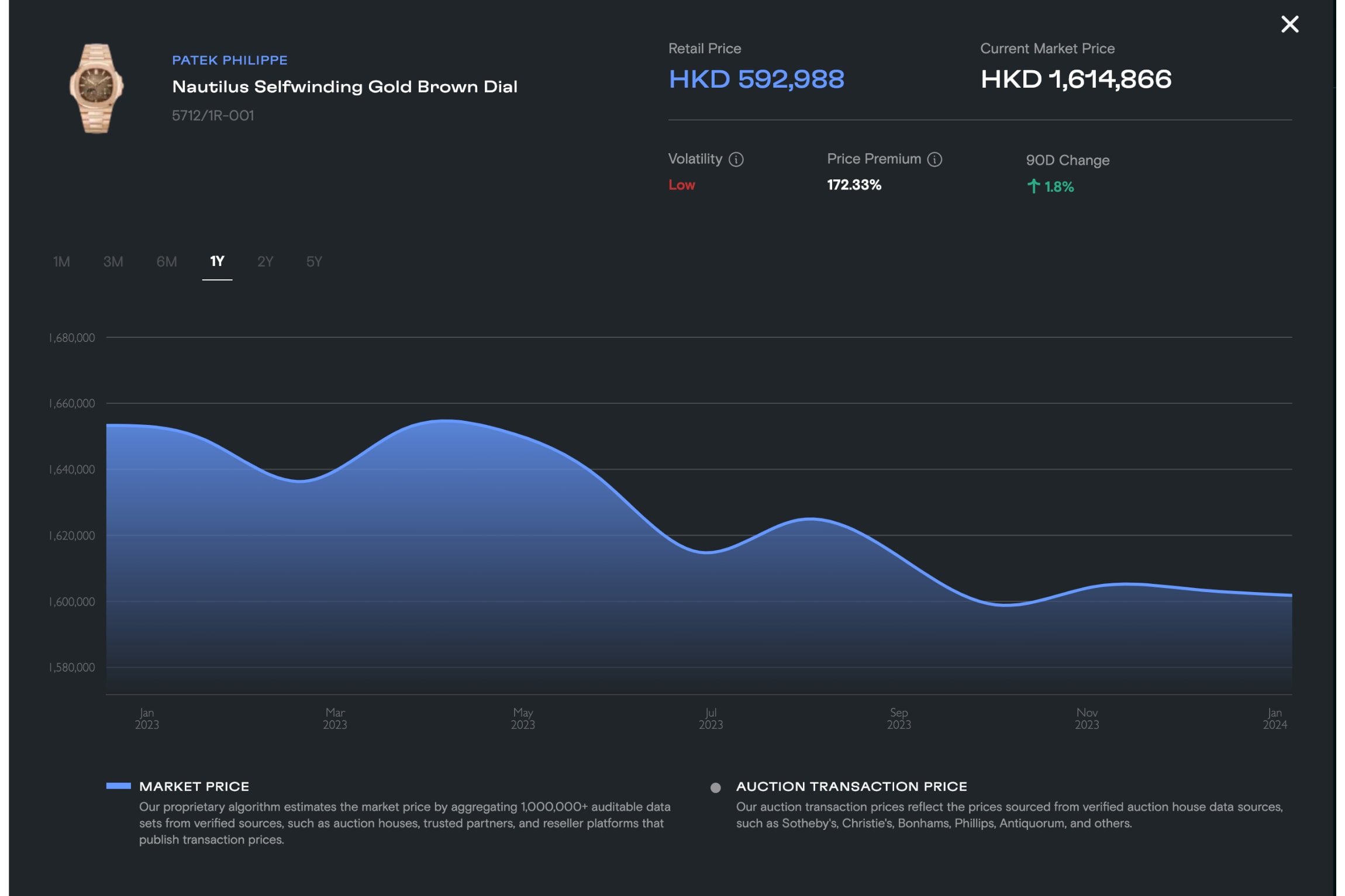Click the 1,600,000 y-axis label
The height and width of the screenshot is (896, 1345).
coord(71,601)
